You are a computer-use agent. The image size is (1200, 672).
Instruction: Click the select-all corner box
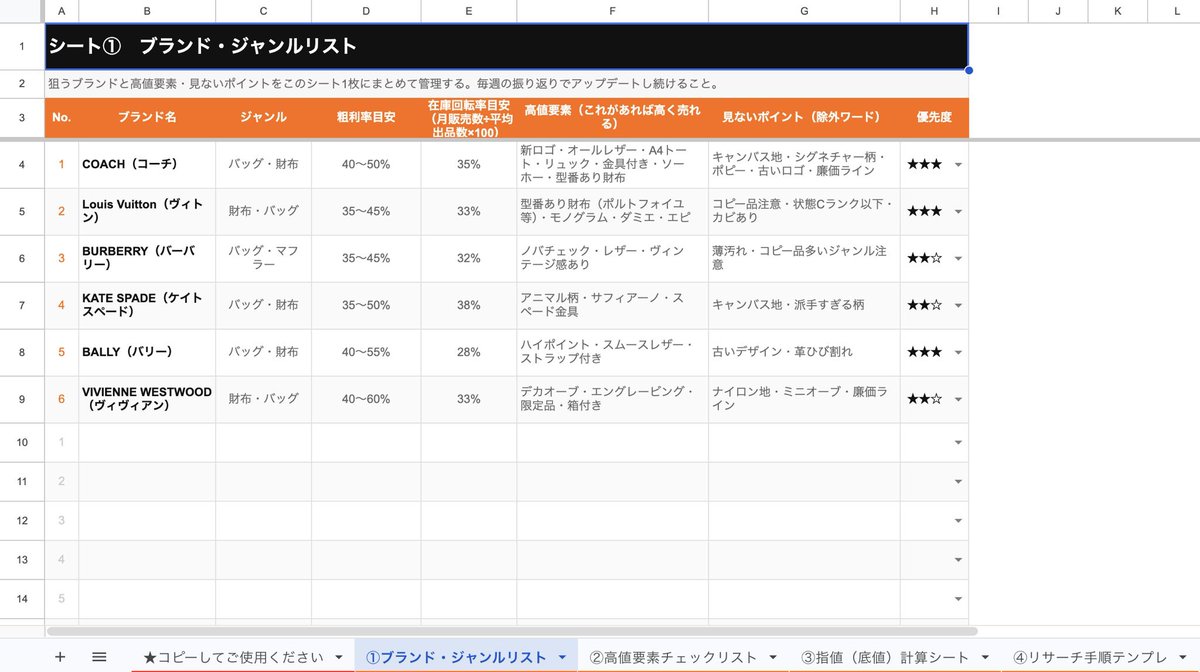tap(22, 11)
